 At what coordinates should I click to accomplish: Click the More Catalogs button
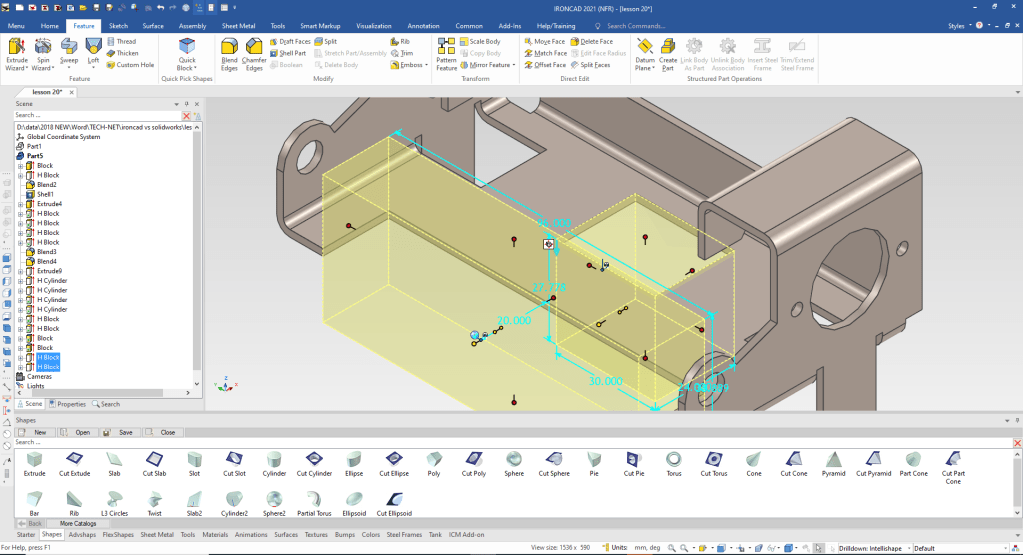[x=77, y=523]
